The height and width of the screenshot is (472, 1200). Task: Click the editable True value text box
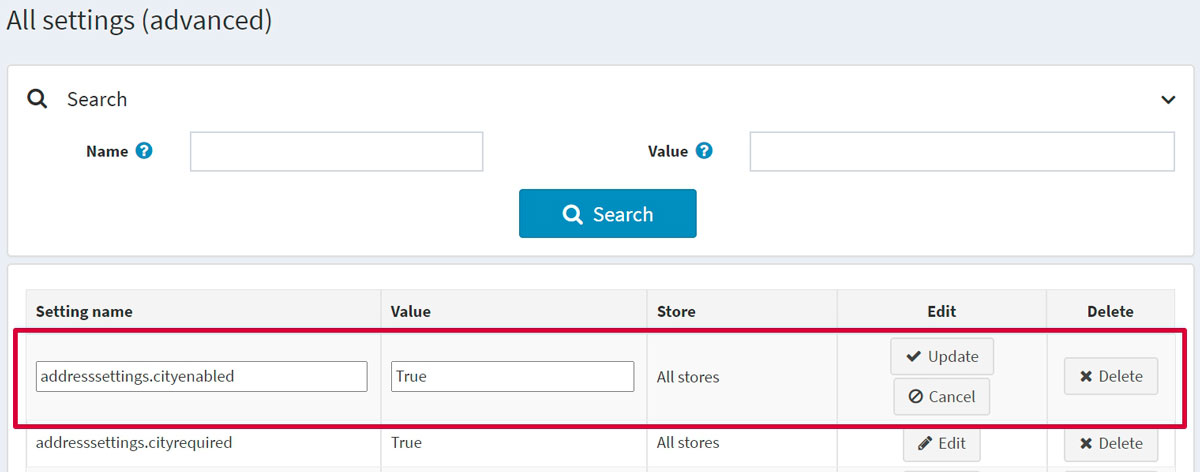coord(512,377)
